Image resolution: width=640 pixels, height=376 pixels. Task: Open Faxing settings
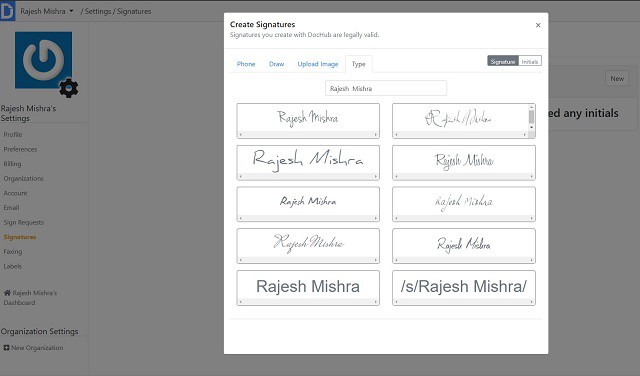point(13,251)
